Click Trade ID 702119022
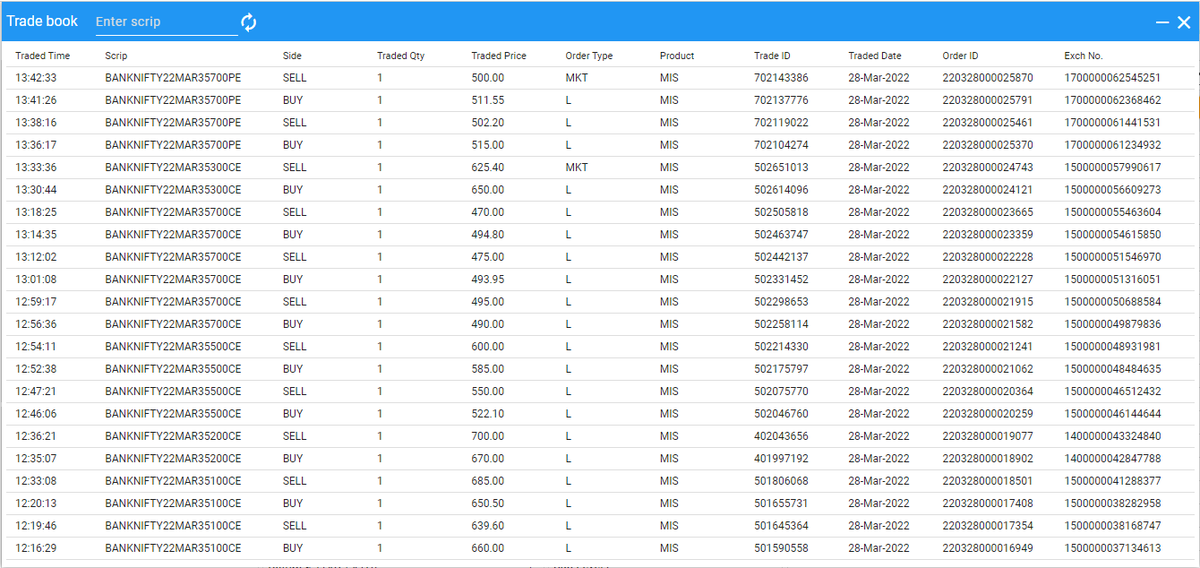This screenshot has height=568, width=1200. 781,123
